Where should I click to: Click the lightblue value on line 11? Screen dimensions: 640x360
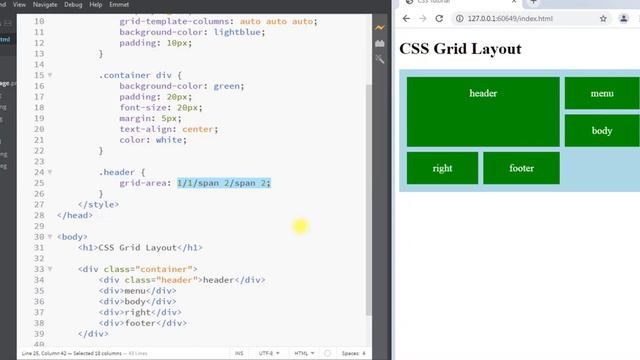[x=237, y=32]
